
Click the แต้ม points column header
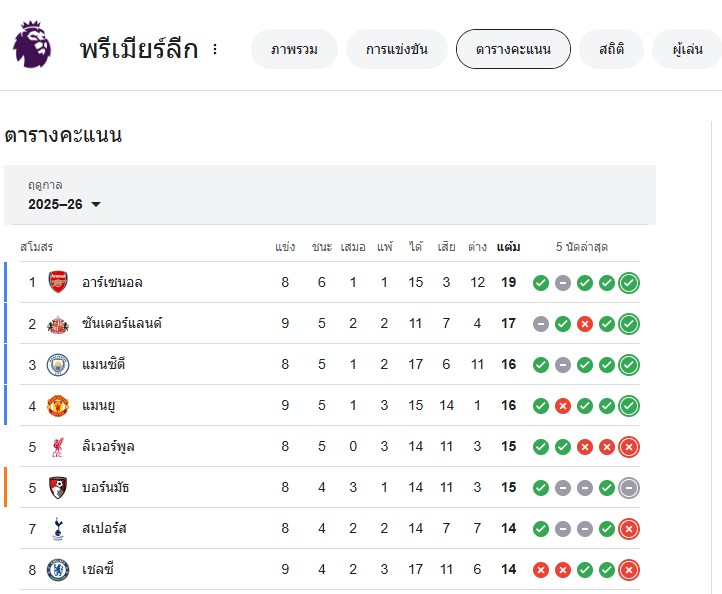[x=508, y=246]
